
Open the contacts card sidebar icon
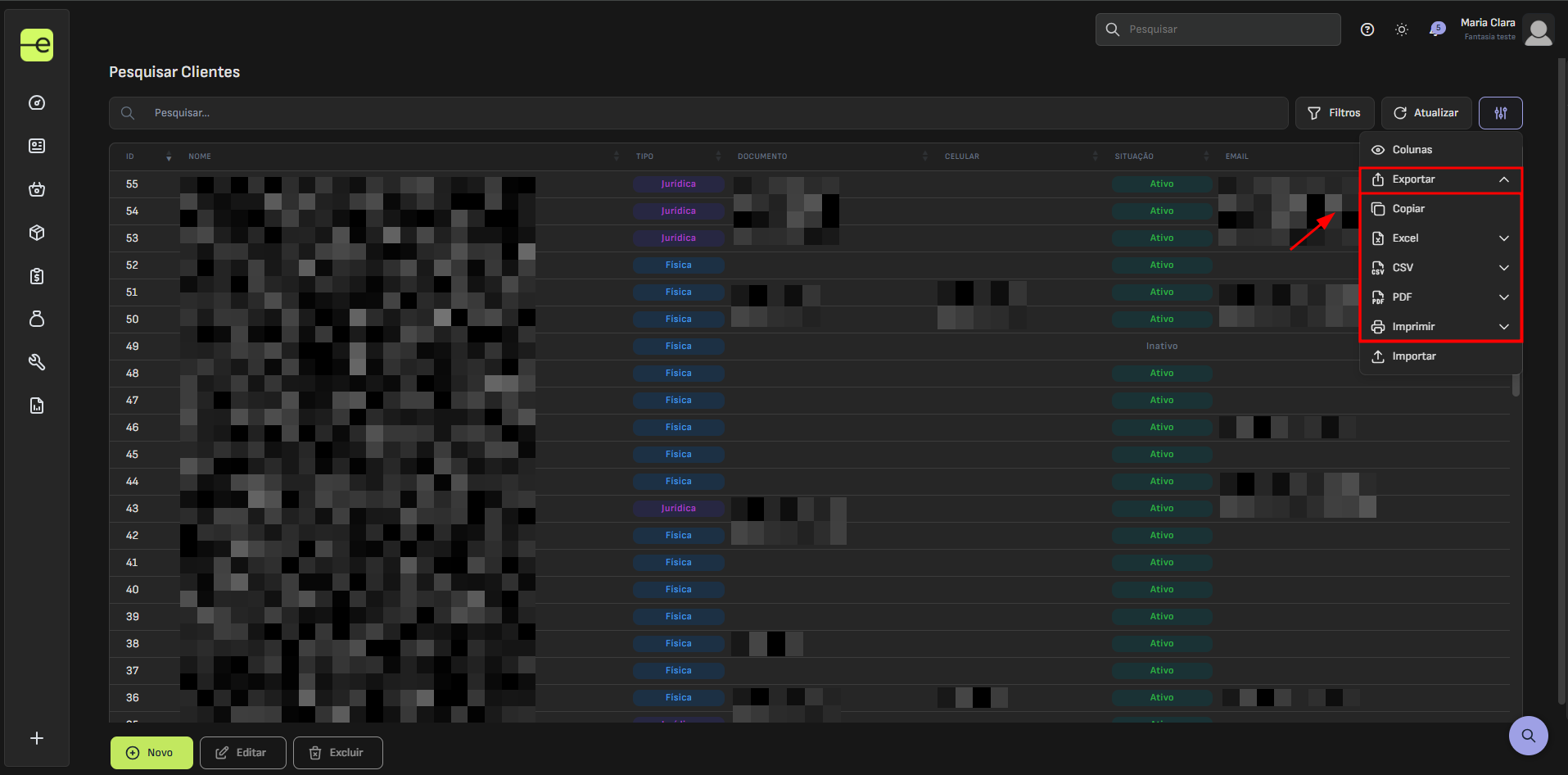[37, 146]
